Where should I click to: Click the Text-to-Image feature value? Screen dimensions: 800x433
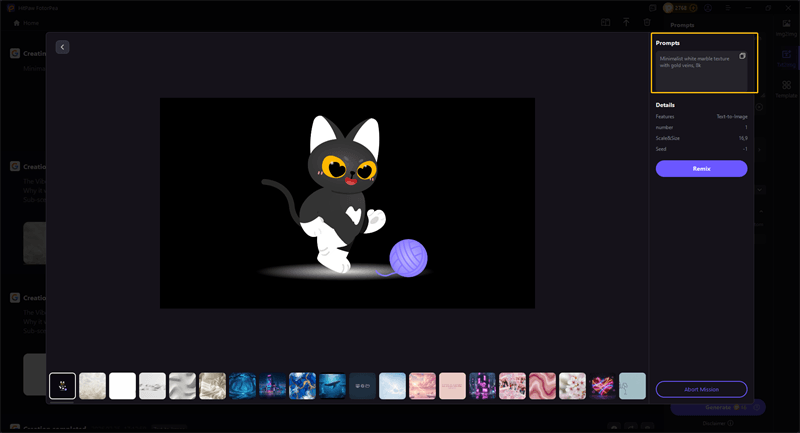[732, 117]
